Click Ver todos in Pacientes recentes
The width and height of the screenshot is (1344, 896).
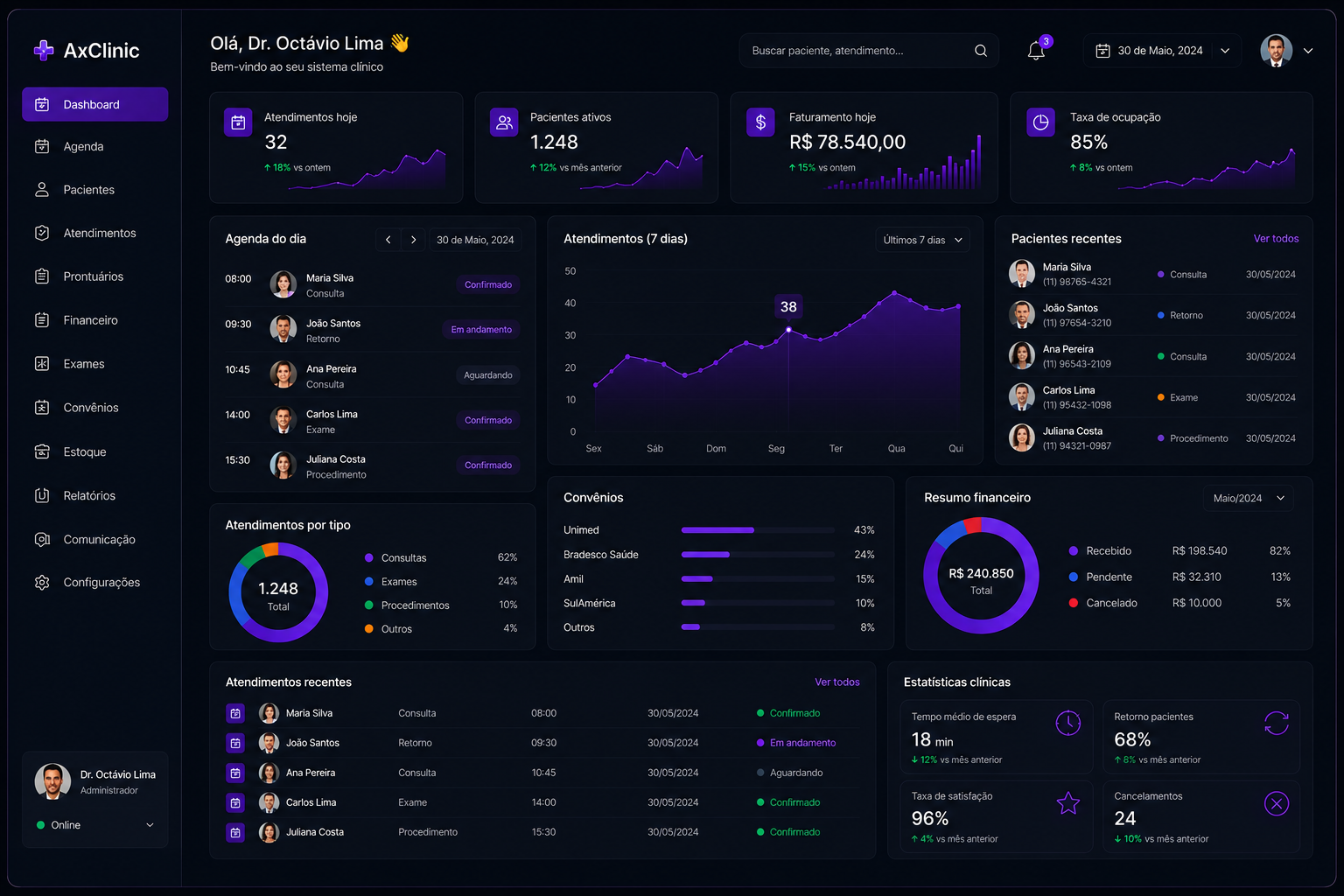pyautogui.click(x=1276, y=239)
